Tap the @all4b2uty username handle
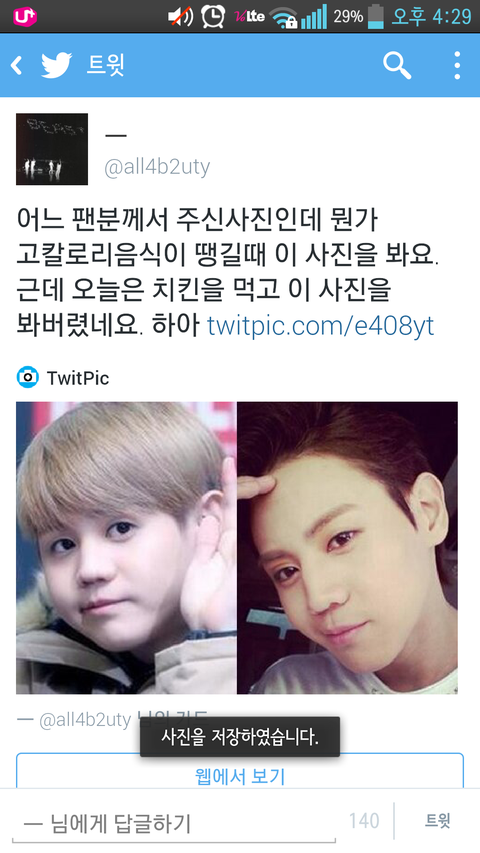The height and width of the screenshot is (853, 480). (x=157, y=166)
